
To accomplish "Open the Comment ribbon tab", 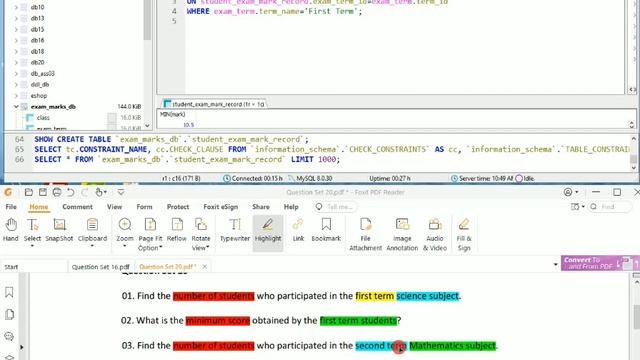I will [78, 207].
